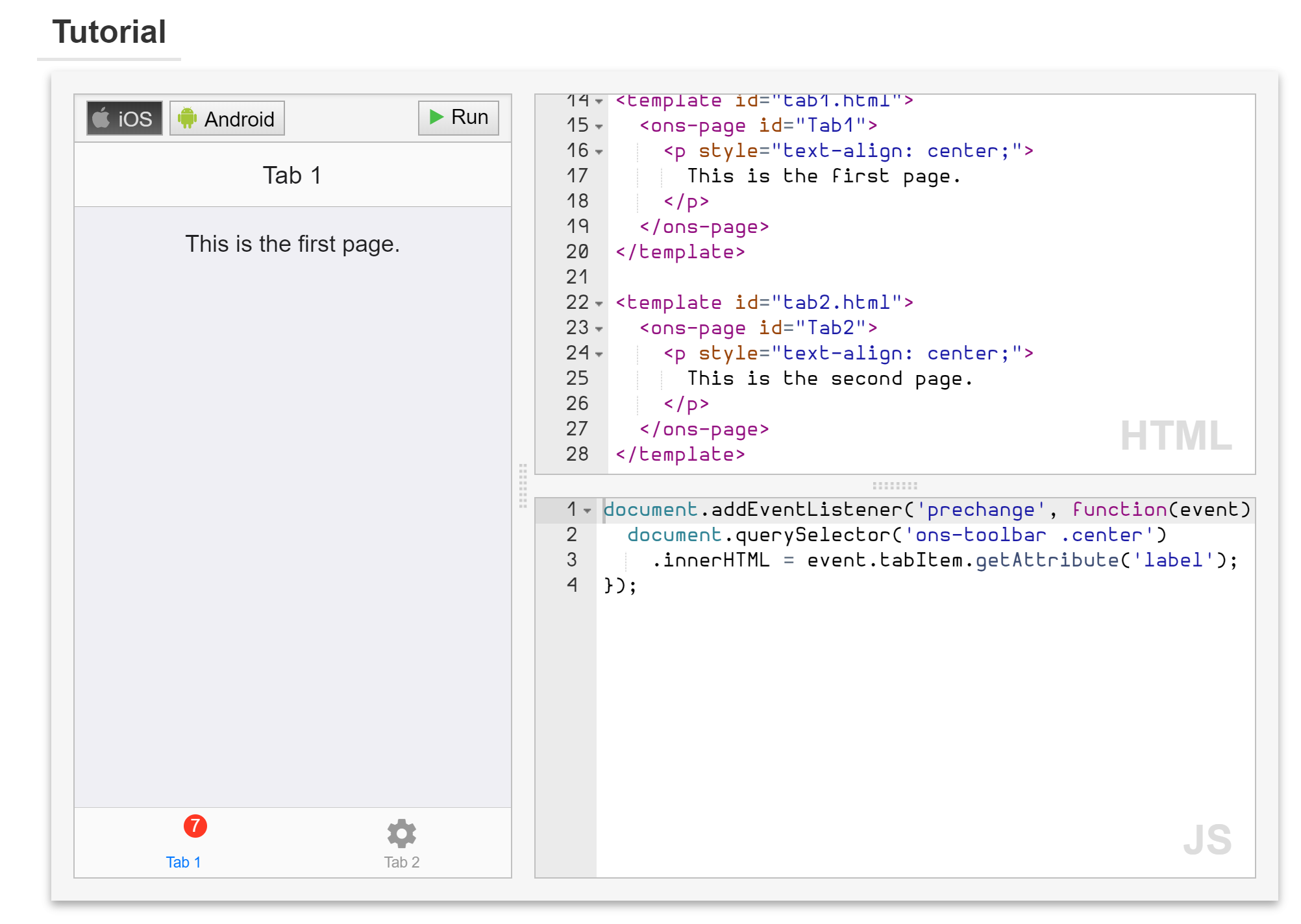The width and height of the screenshot is (1301, 924).
Task: Place cursor on 'This is the second page.' line
Action: coord(830,379)
